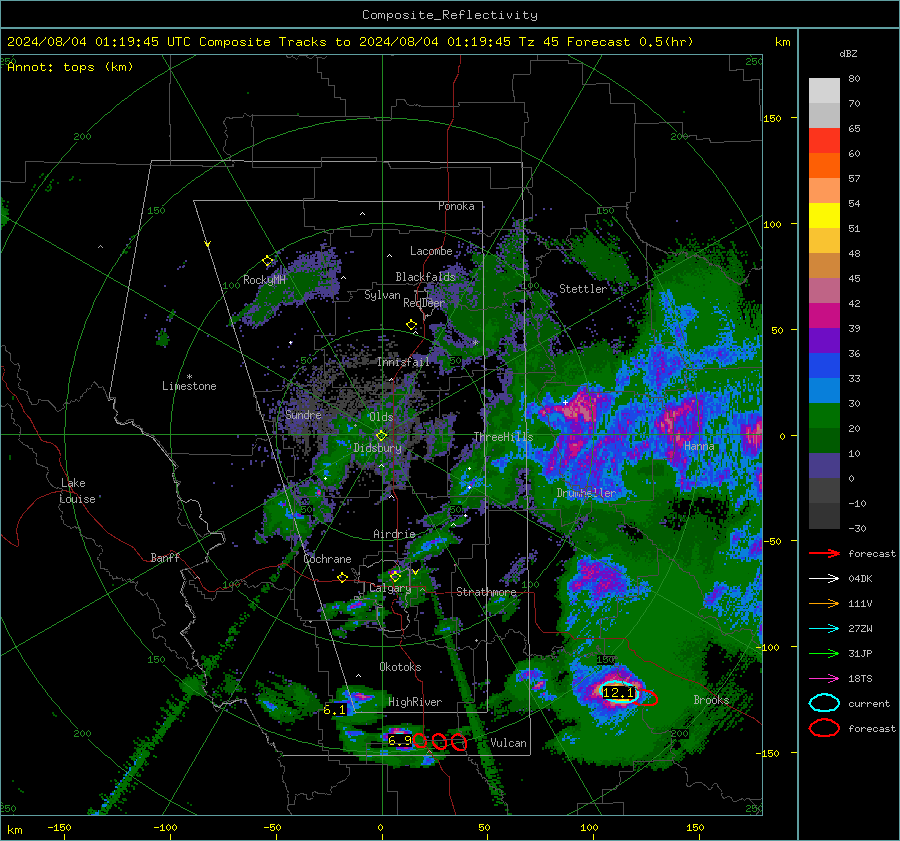
Task: Click the Drumheller city label
Action: coord(586,493)
